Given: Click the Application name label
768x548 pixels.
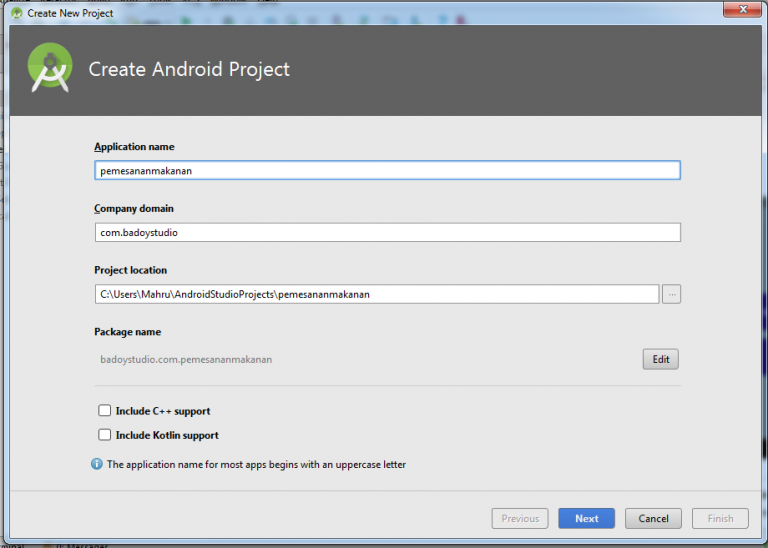Looking at the screenshot, I should 134,147.
